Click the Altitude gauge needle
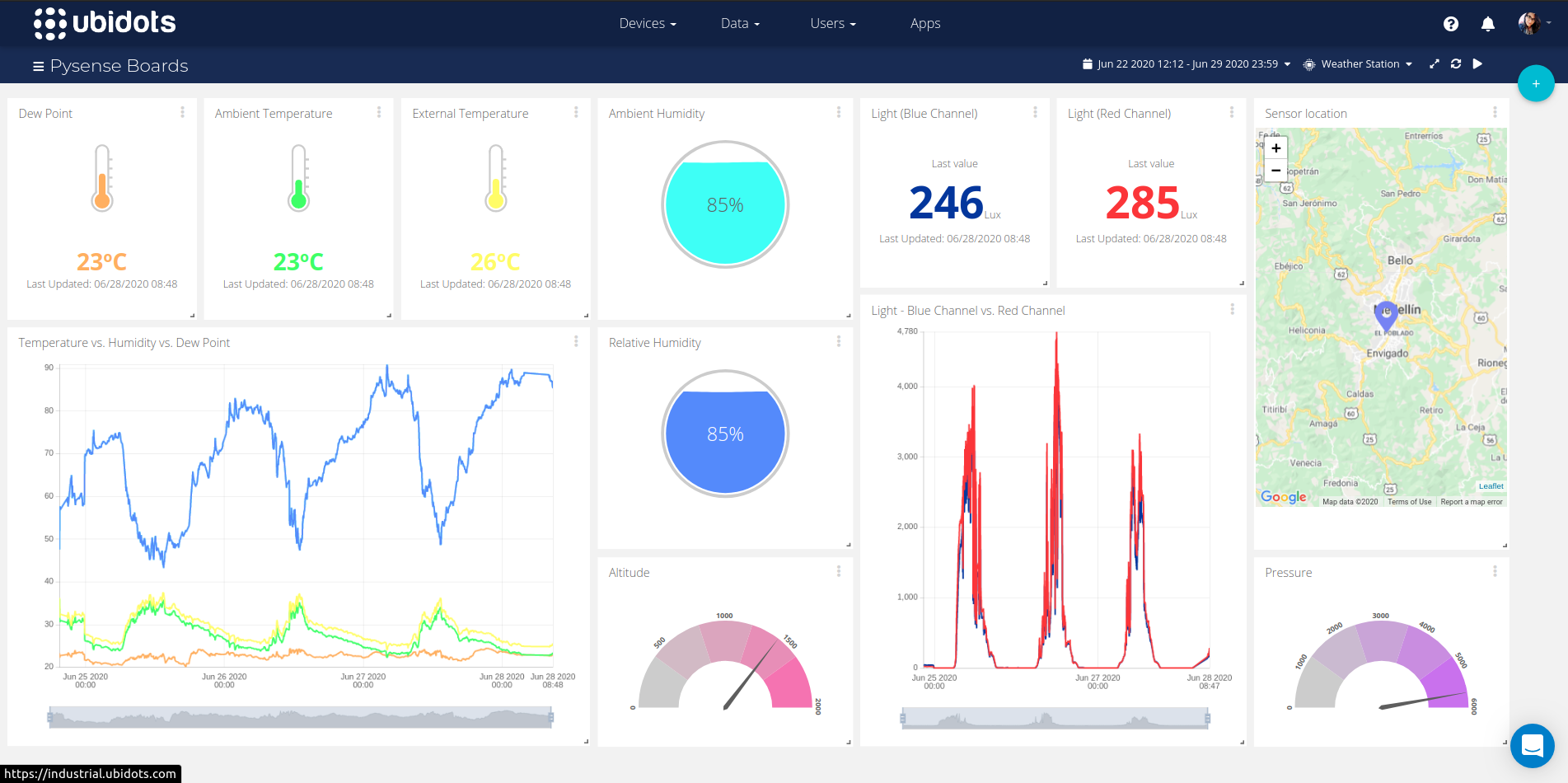Viewport: 1568px width, 783px height. (749, 677)
